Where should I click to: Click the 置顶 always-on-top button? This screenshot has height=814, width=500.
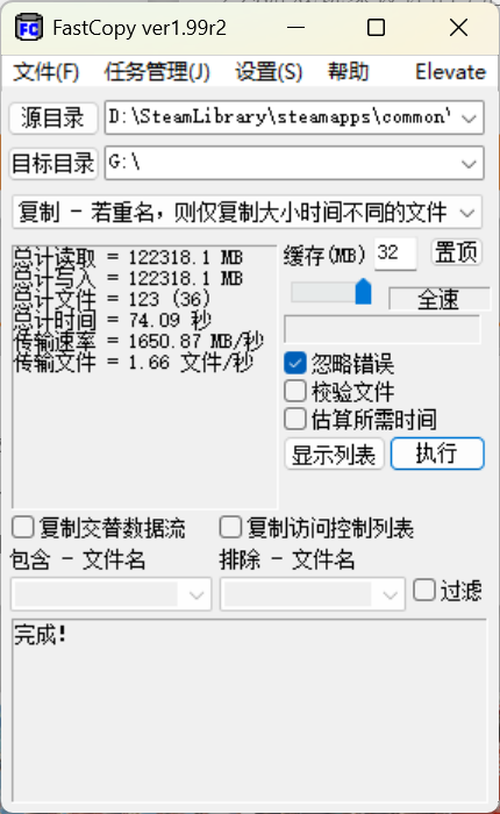456,252
